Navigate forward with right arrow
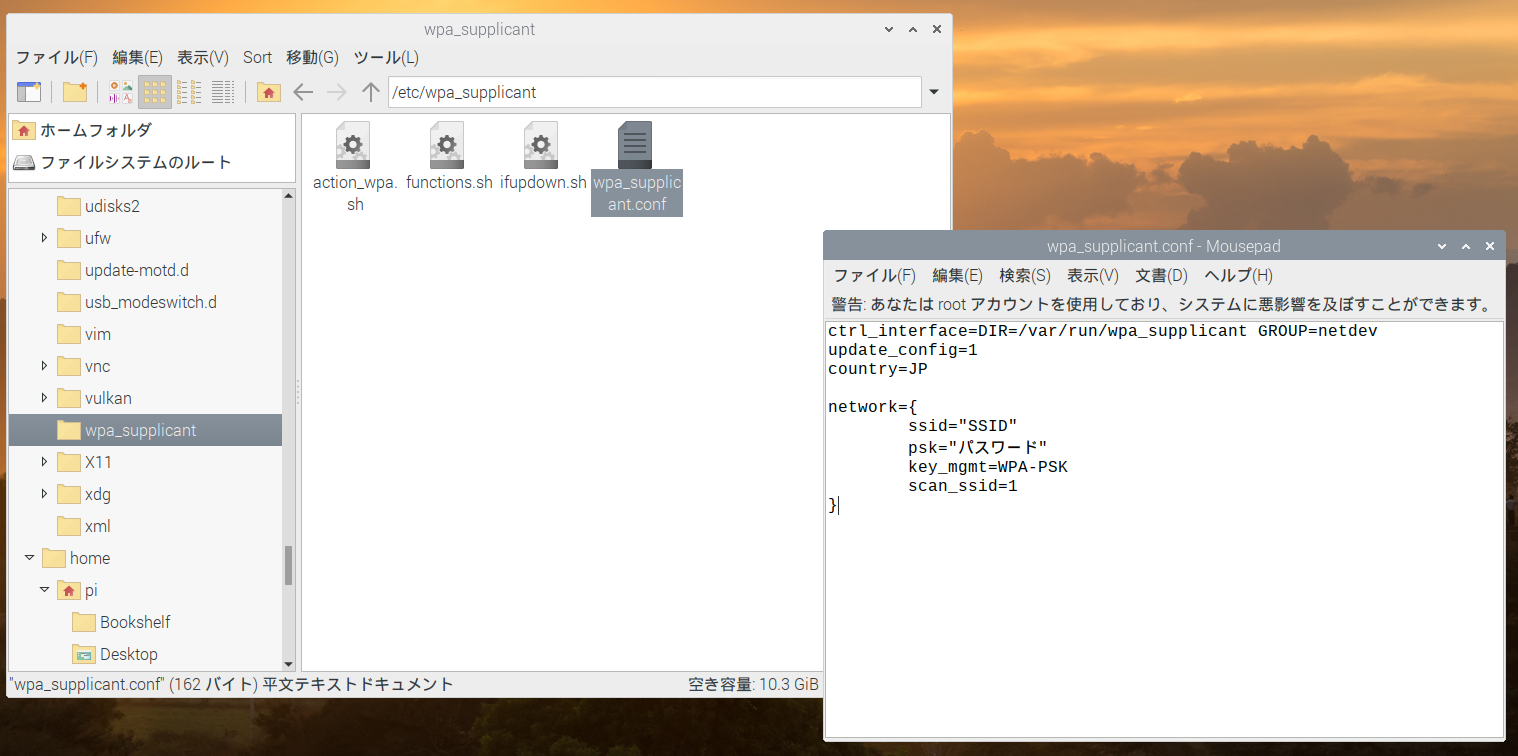The width and height of the screenshot is (1518, 756). click(x=337, y=92)
